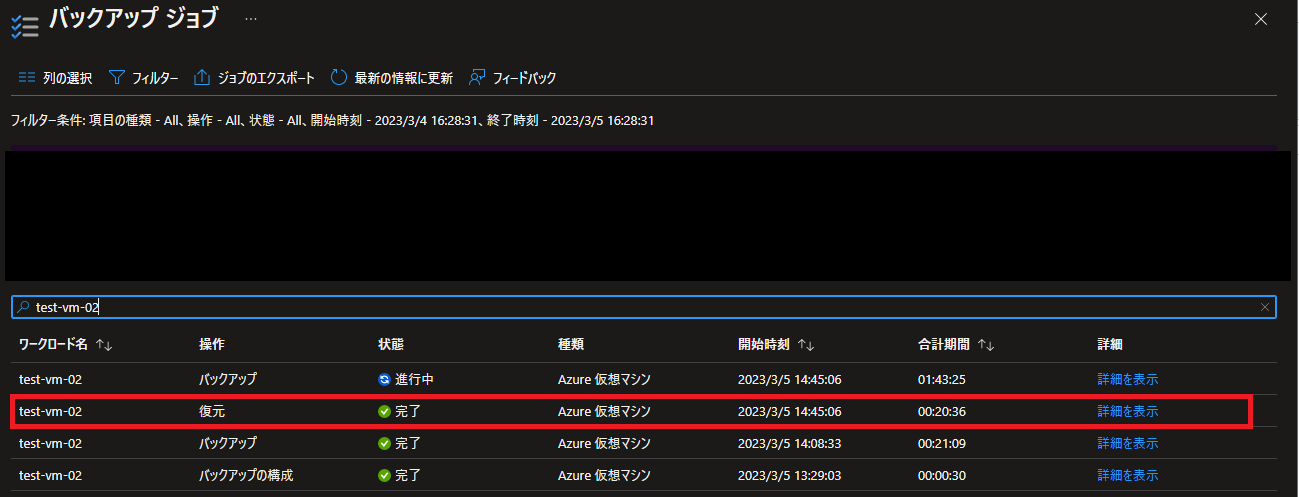Sort by 開始時刻 column arrows

806,344
